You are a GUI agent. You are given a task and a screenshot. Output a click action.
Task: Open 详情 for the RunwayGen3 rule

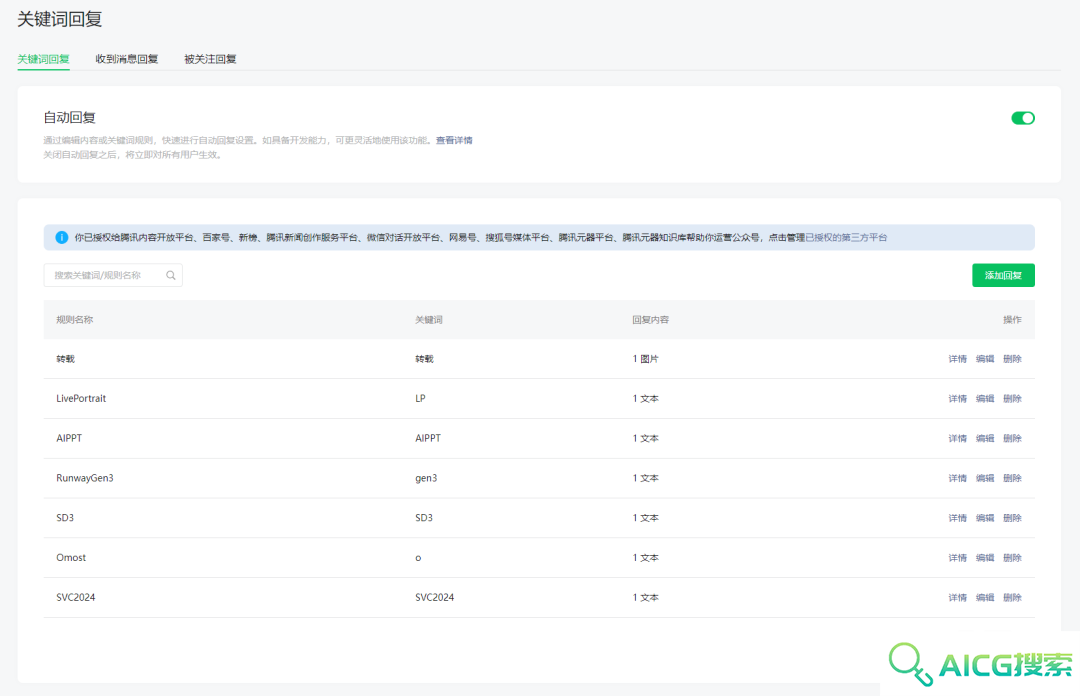[x=957, y=478]
